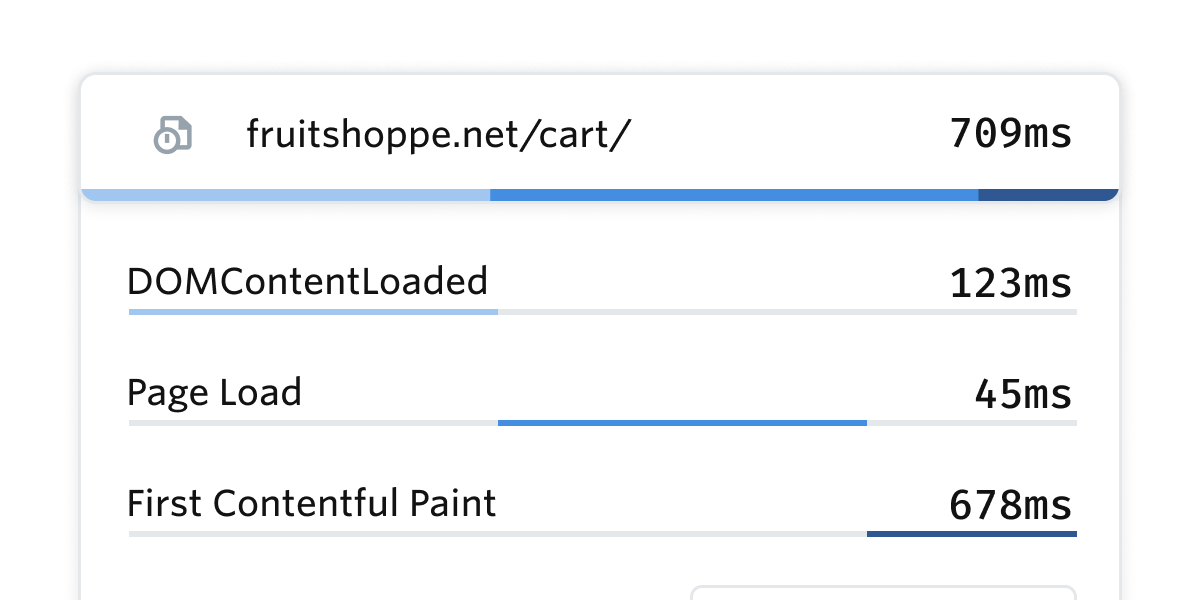Click the empty header area between the URL and 709ms

tap(790, 134)
